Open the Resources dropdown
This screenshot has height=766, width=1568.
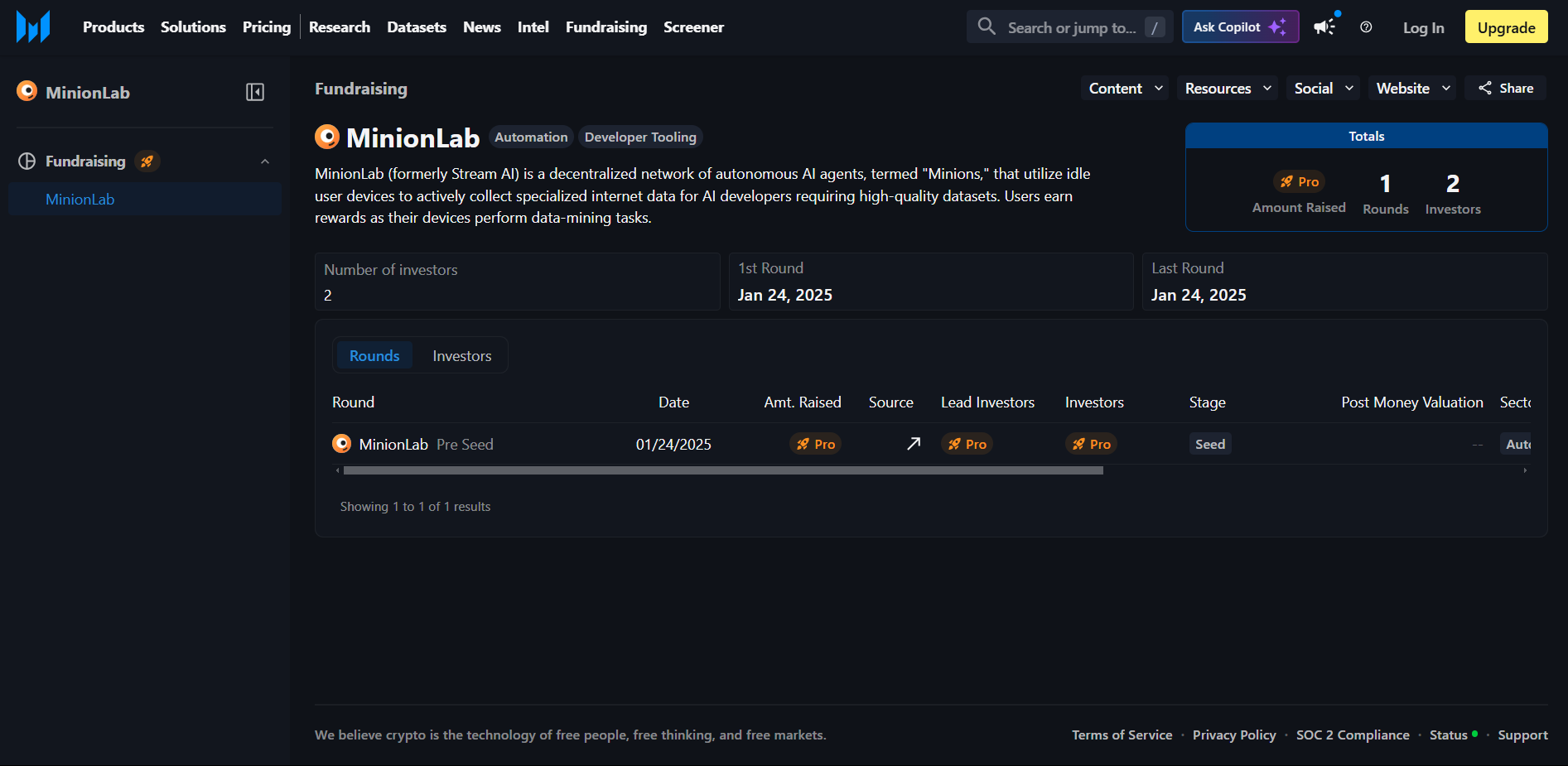[x=1227, y=88]
